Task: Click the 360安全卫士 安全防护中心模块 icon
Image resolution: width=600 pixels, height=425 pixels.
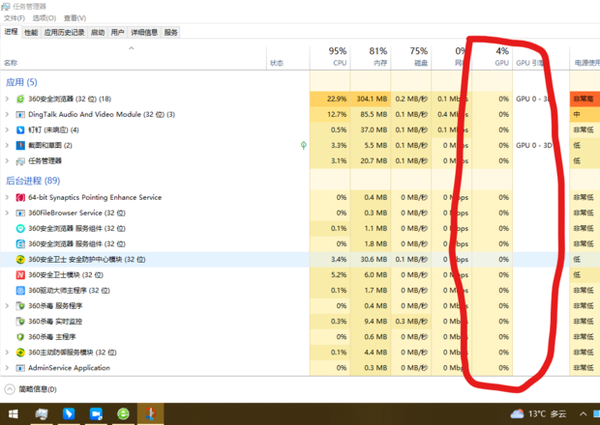Action: [20, 259]
